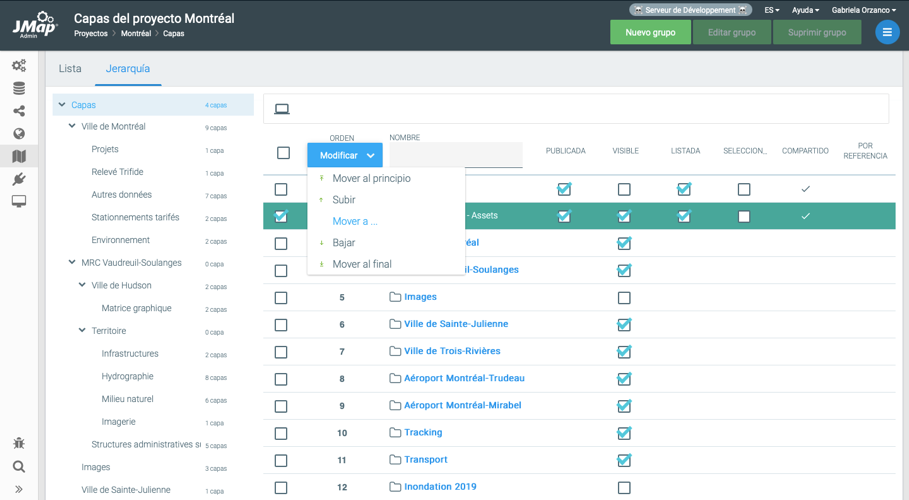Viewport: 909px width, 500px height.
Task: Click the bug icon in the sidebar
Action: pos(18,443)
